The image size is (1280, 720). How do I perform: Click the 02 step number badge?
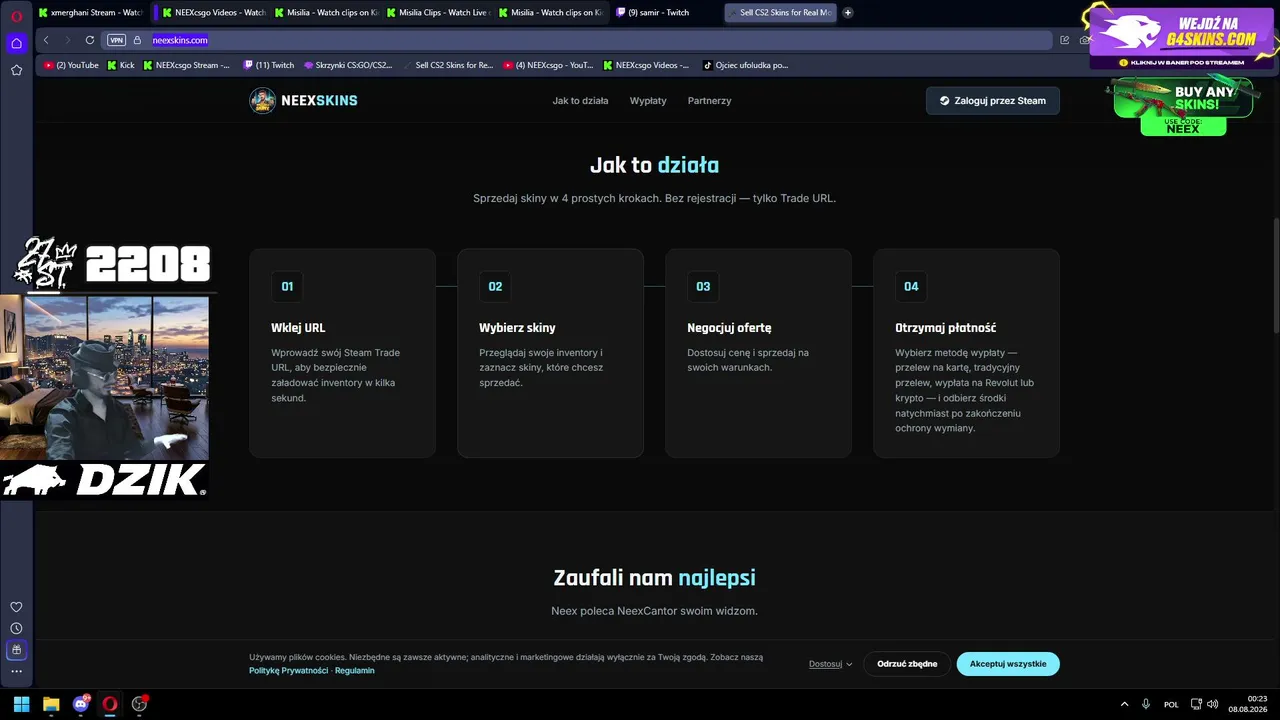[x=495, y=287]
